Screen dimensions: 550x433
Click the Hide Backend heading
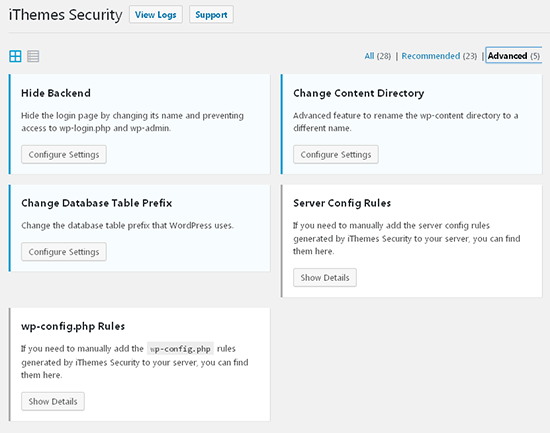click(56, 93)
